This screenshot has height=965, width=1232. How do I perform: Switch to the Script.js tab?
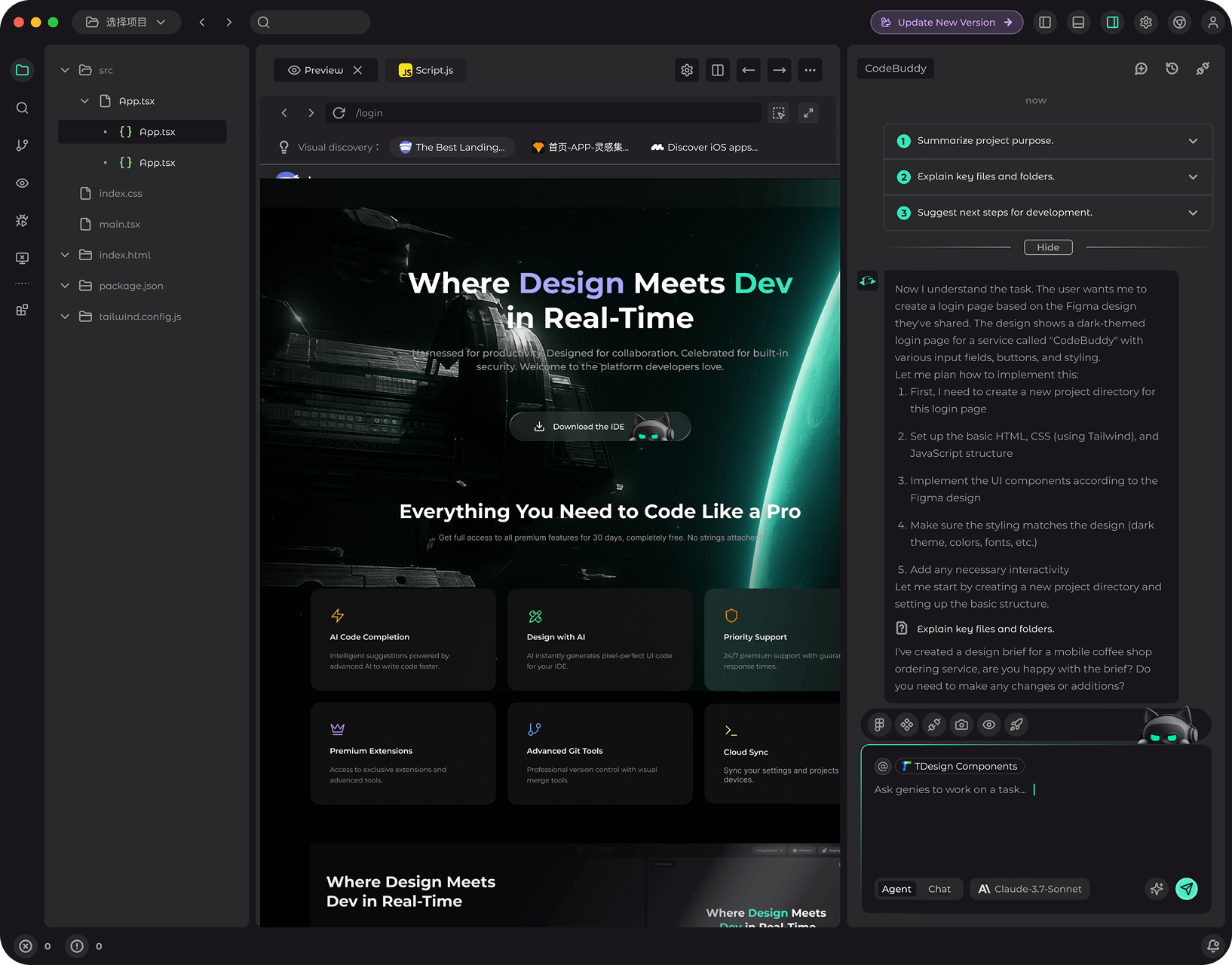point(425,69)
